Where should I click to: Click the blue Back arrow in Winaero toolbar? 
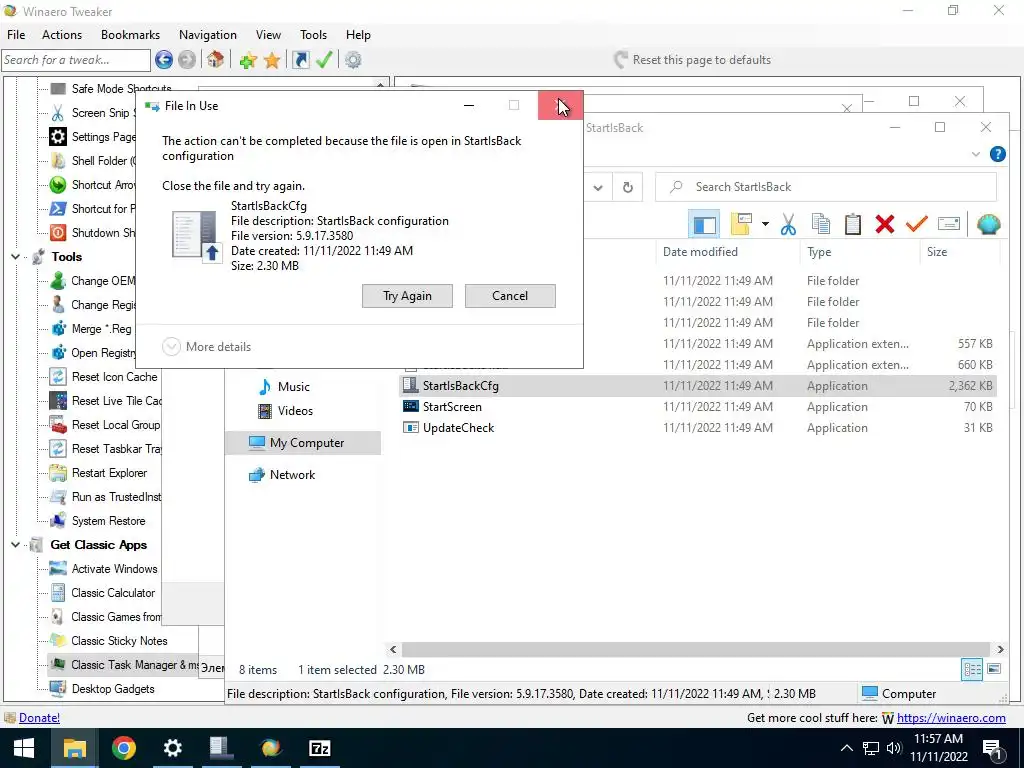tap(164, 60)
